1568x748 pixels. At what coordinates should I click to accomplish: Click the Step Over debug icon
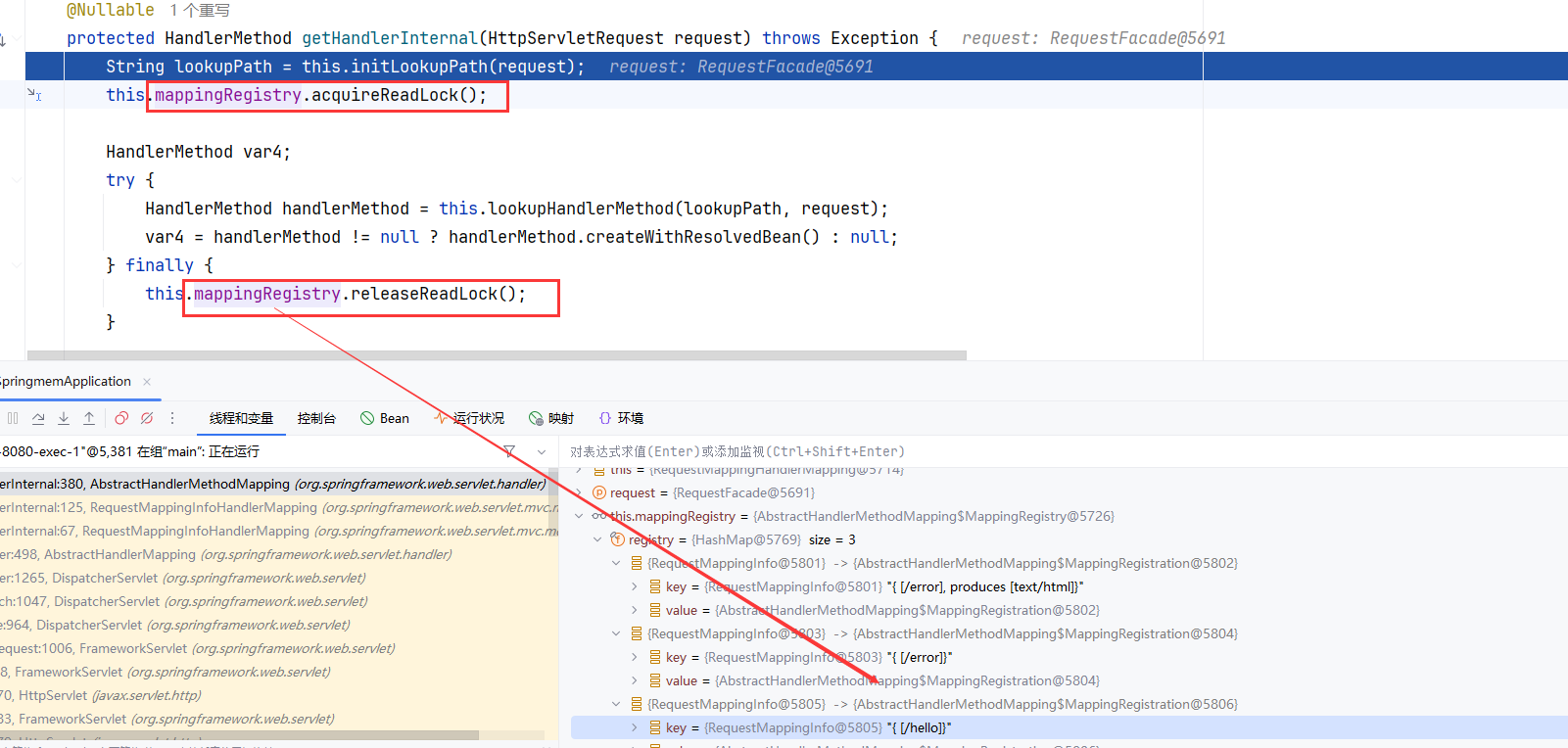[38, 418]
